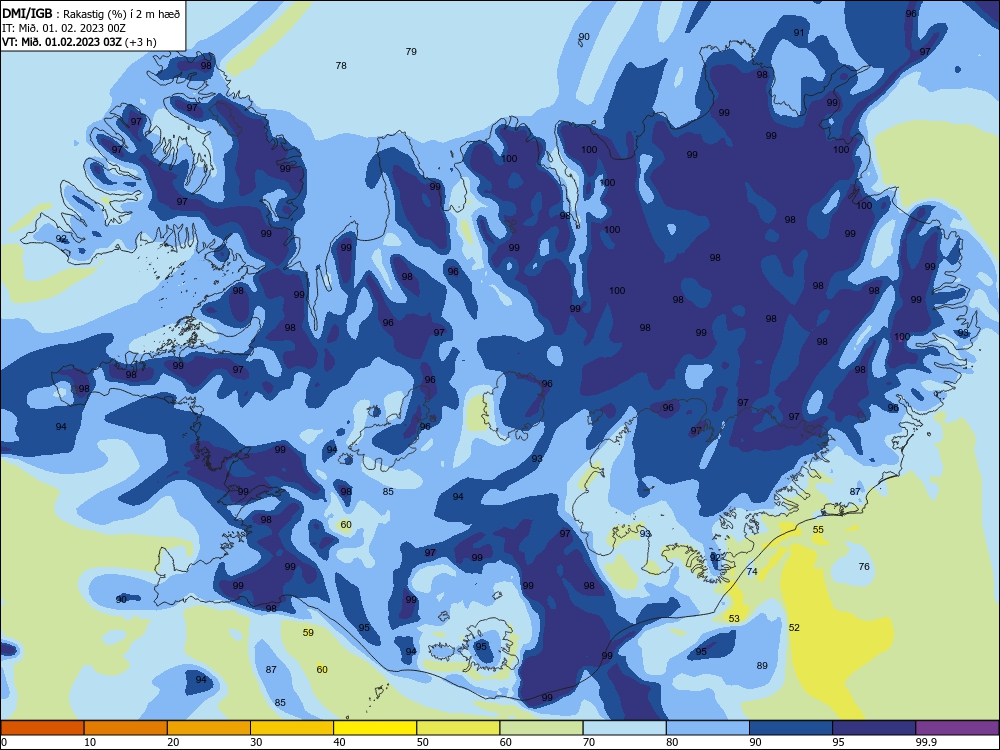Click the legend tick label 10
1000x750 pixels.
point(90,742)
